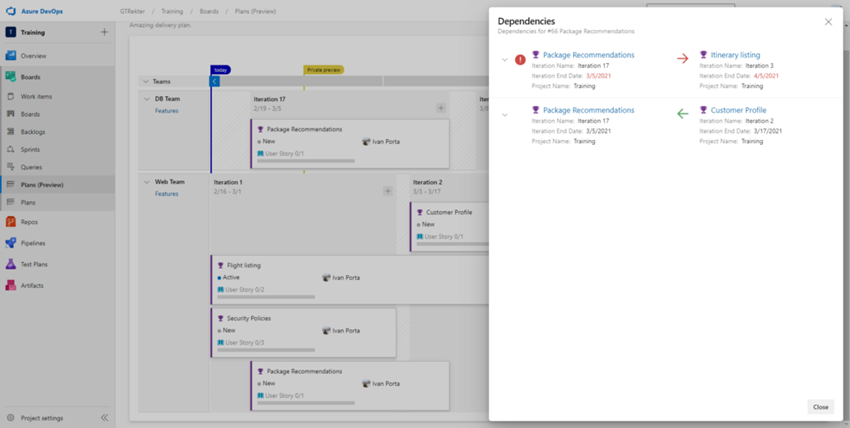Click Flight listing progress bar
This screenshot has width=850, height=428.
pos(266,297)
